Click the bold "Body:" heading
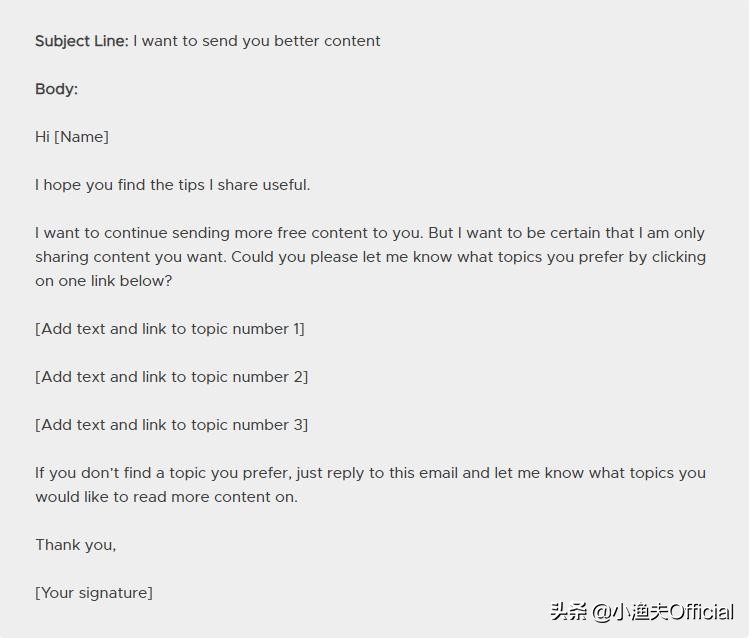This screenshot has height=638, width=750. pyautogui.click(x=56, y=89)
